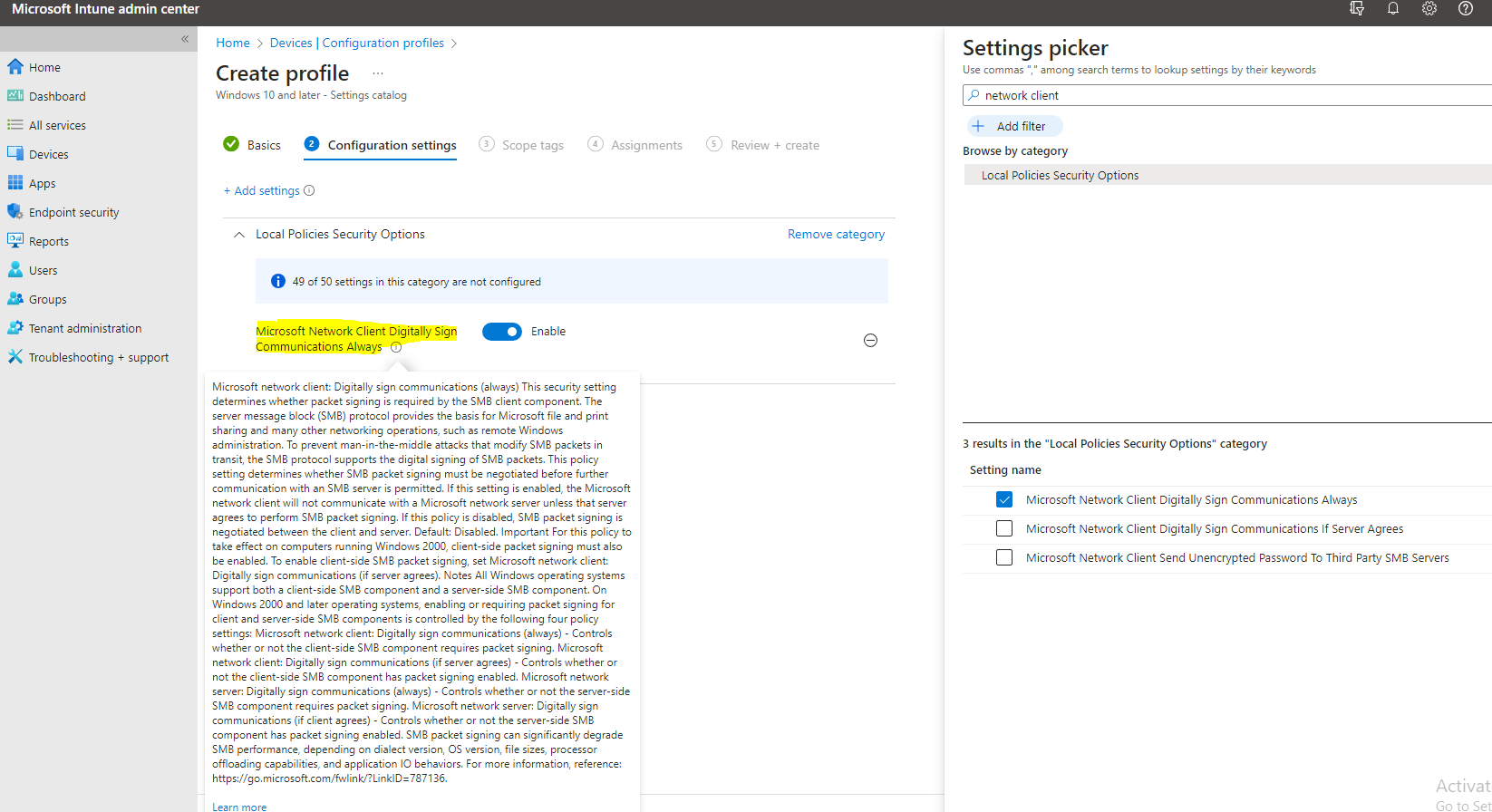Go to the Basics step tab
This screenshot has width=1492, height=812.
pyautogui.click(x=252, y=145)
